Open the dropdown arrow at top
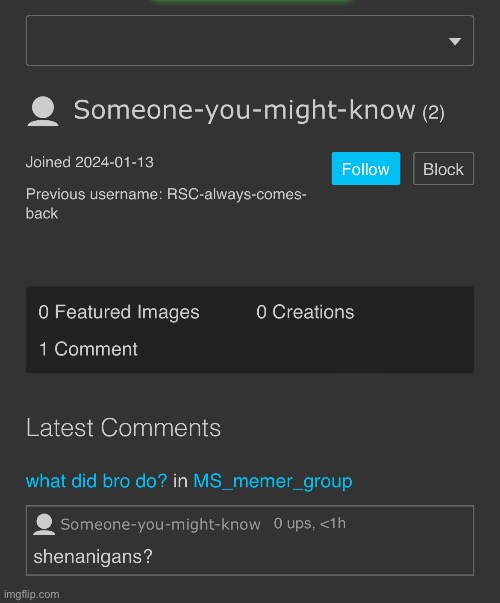This screenshot has height=603, width=500. pyautogui.click(x=455, y=41)
